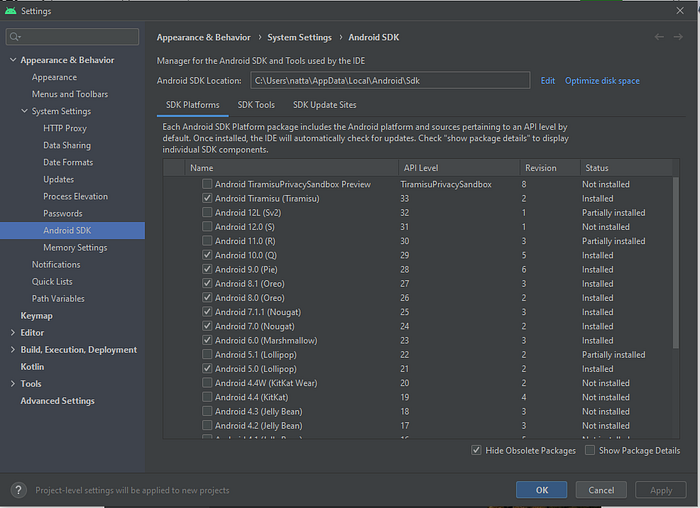Screen dimensions: 700x508
Task: Click the SDK platforms list scrollbar
Action: (x=676, y=262)
